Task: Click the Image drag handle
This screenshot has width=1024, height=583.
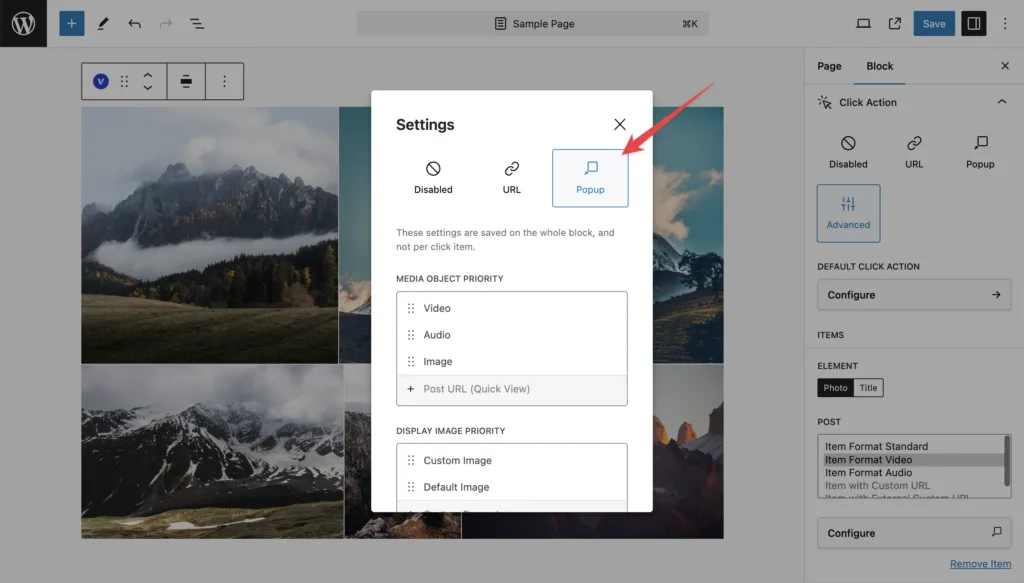Action: click(x=411, y=362)
